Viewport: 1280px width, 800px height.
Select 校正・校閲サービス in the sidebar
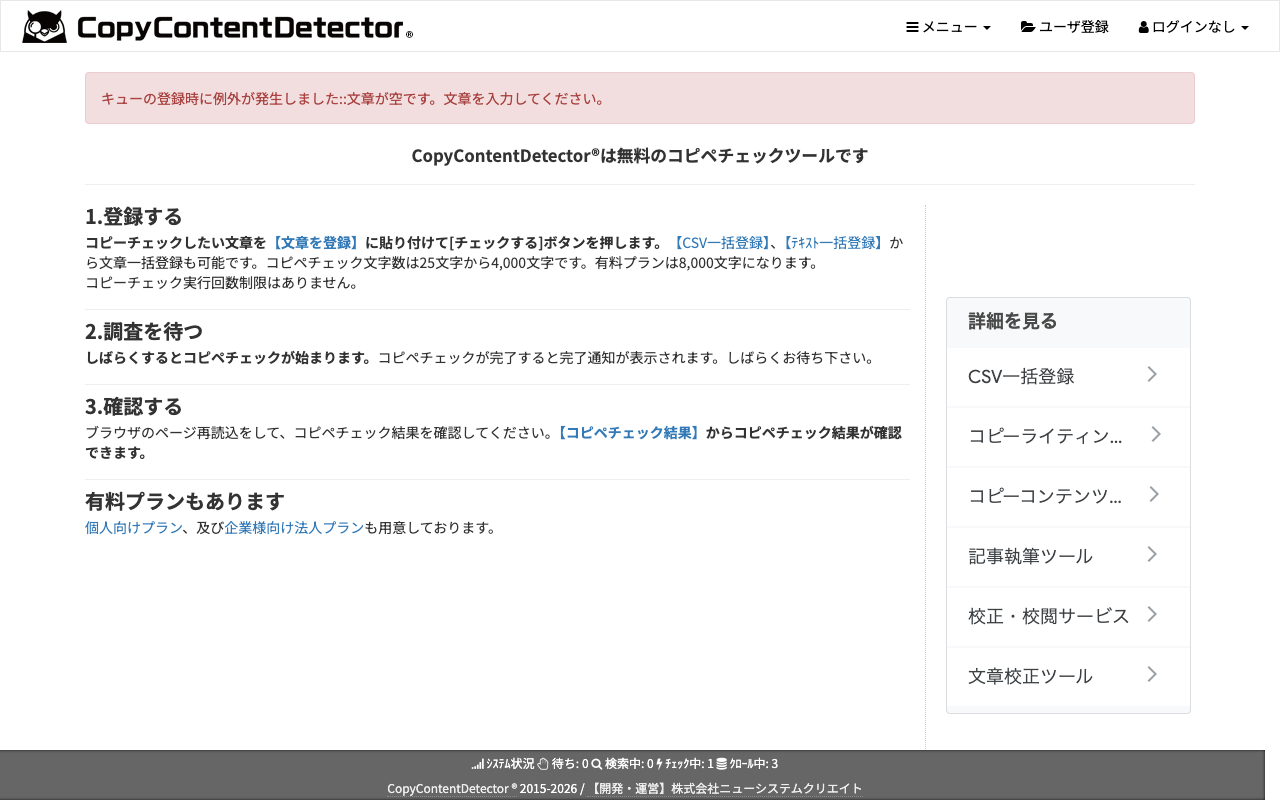pos(1048,616)
